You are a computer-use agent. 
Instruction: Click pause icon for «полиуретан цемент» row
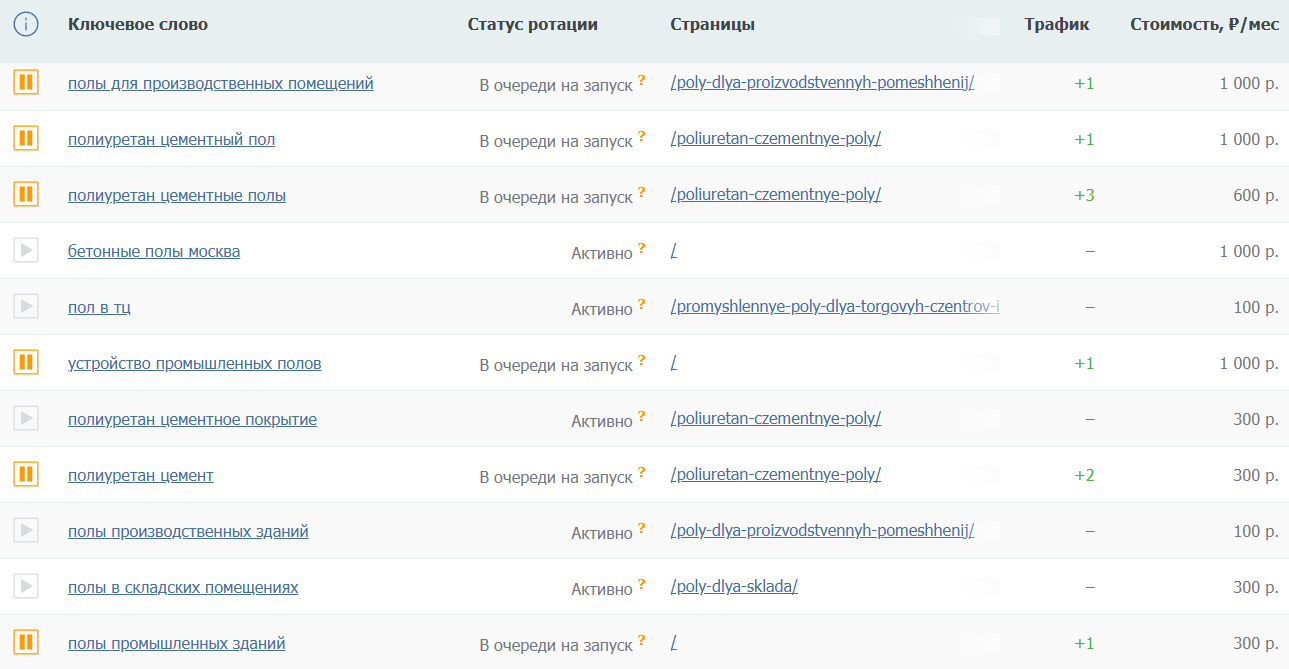[26, 474]
